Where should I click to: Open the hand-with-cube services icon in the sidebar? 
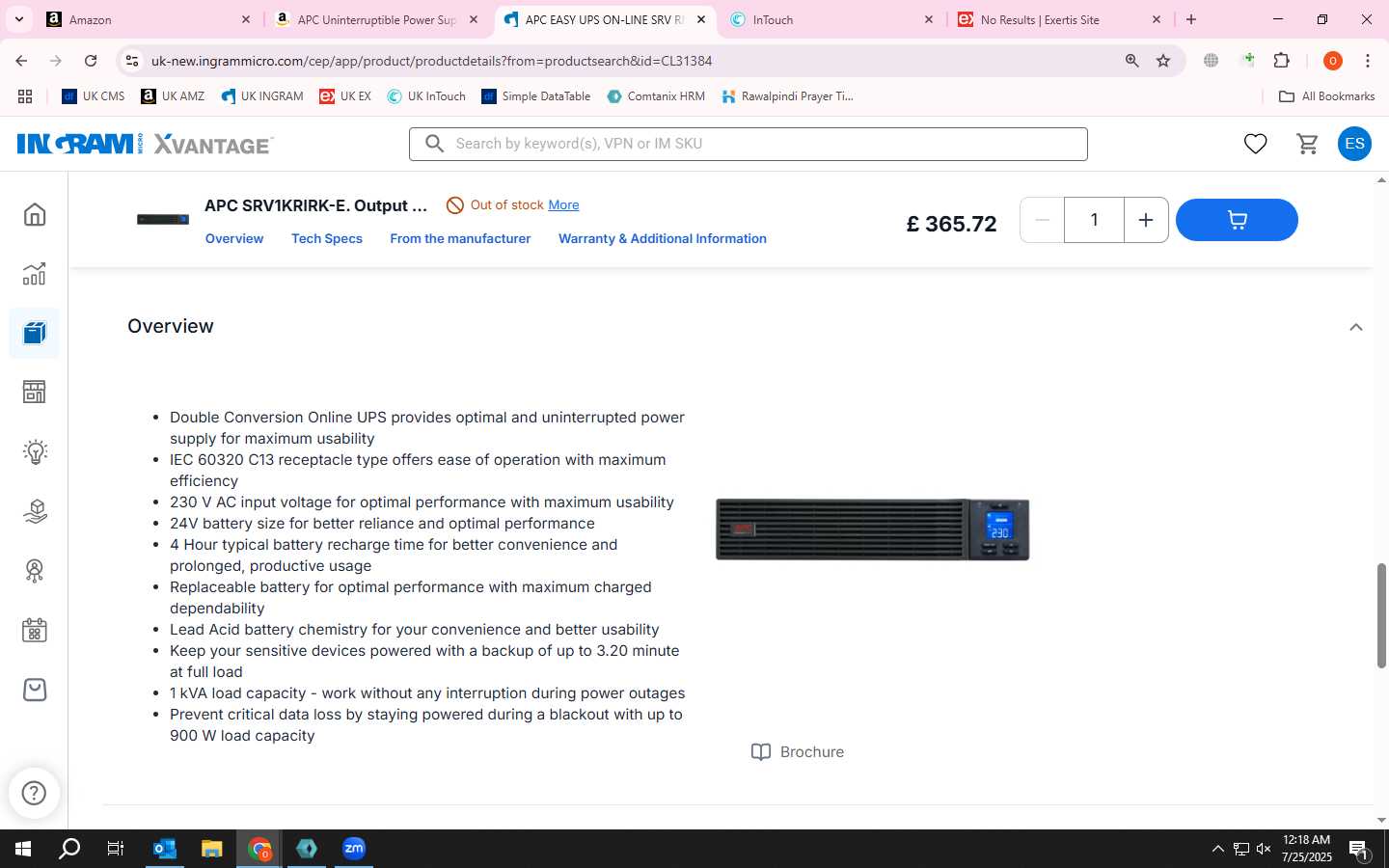pyautogui.click(x=35, y=510)
